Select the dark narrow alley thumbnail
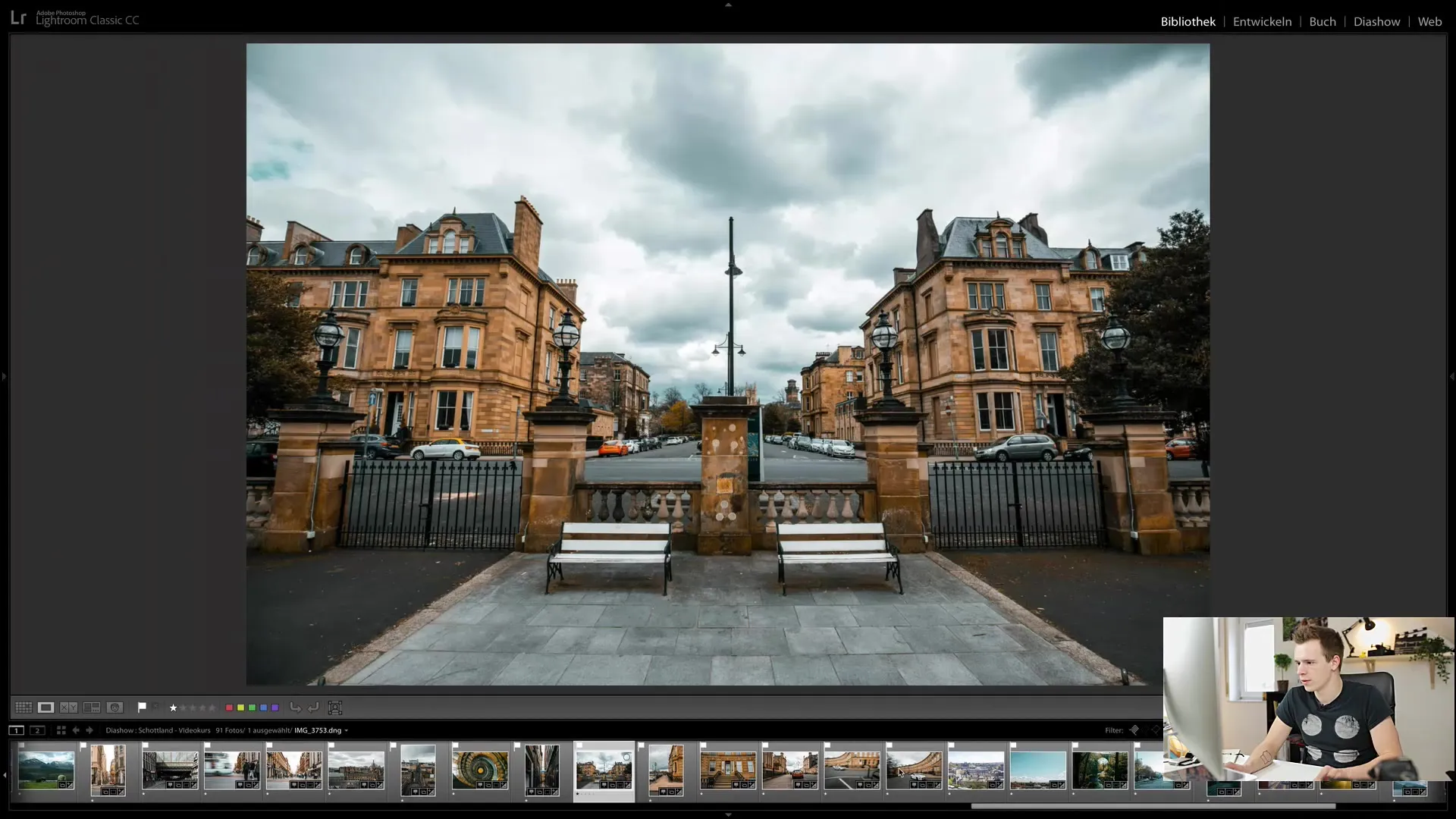This screenshot has width=1456, height=819. (542, 770)
